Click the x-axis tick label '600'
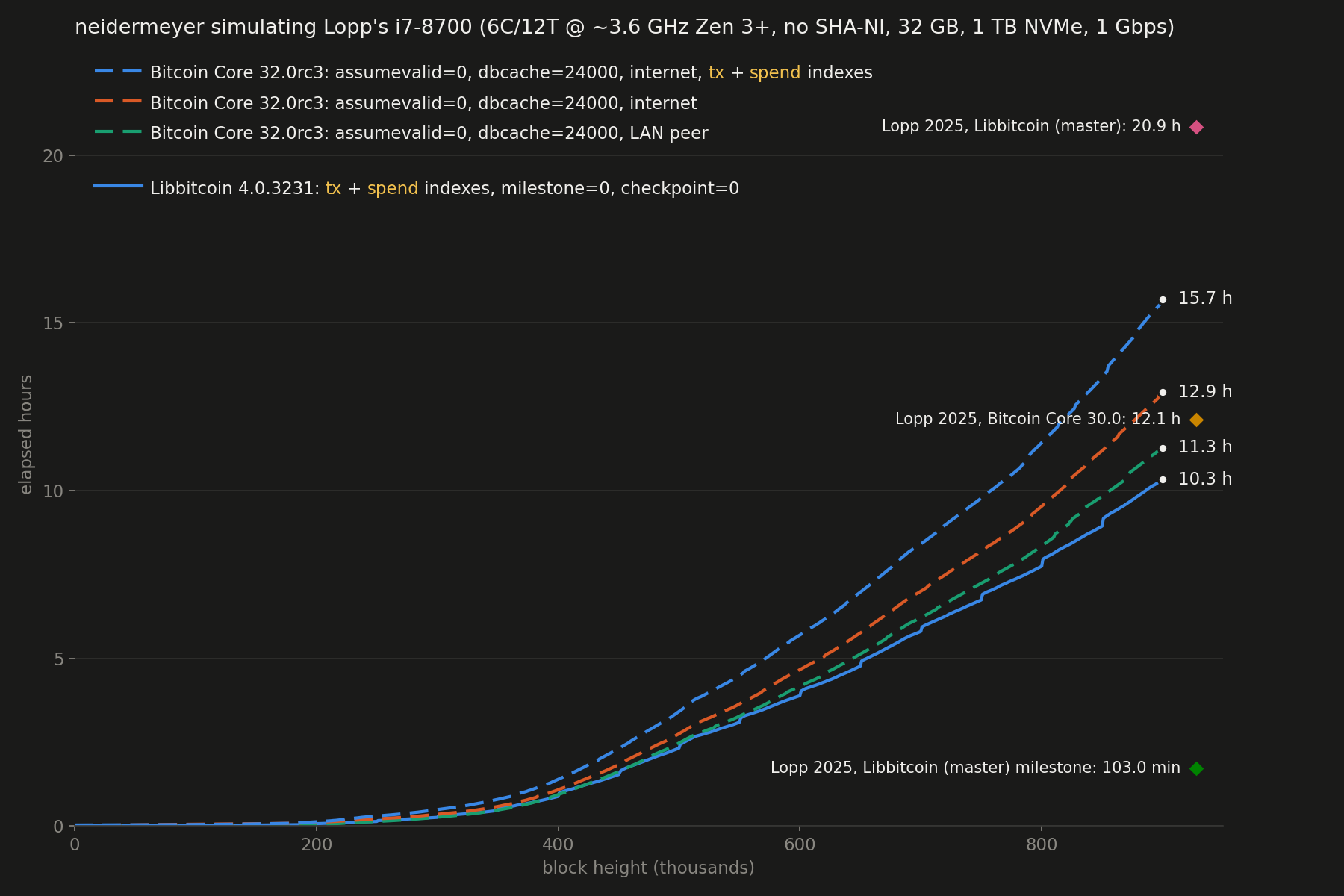Screen dimensions: 1344x896 800,844
